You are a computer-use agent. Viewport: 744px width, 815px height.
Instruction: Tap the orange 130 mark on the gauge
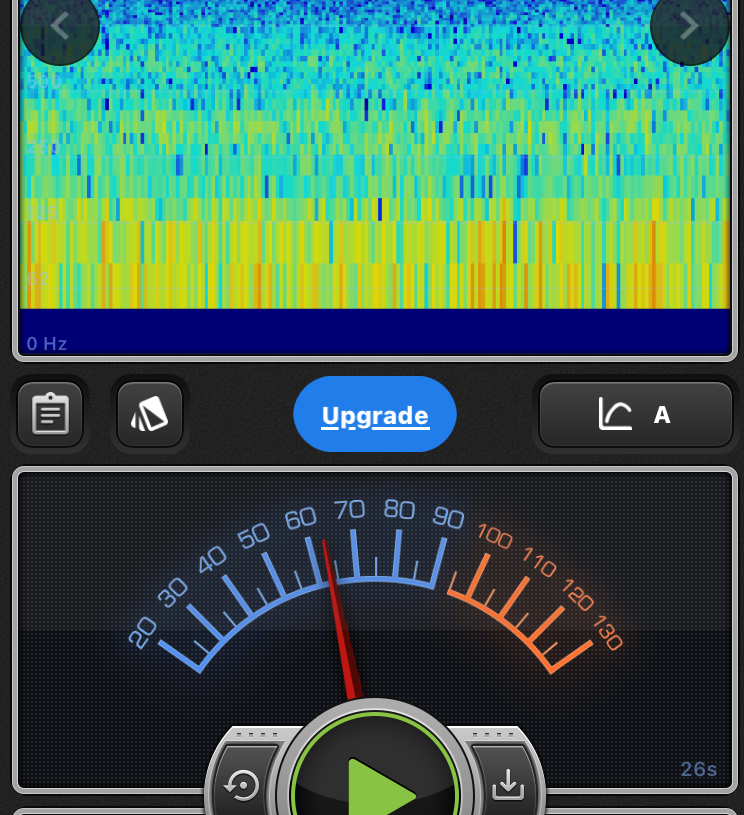pos(607,632)
